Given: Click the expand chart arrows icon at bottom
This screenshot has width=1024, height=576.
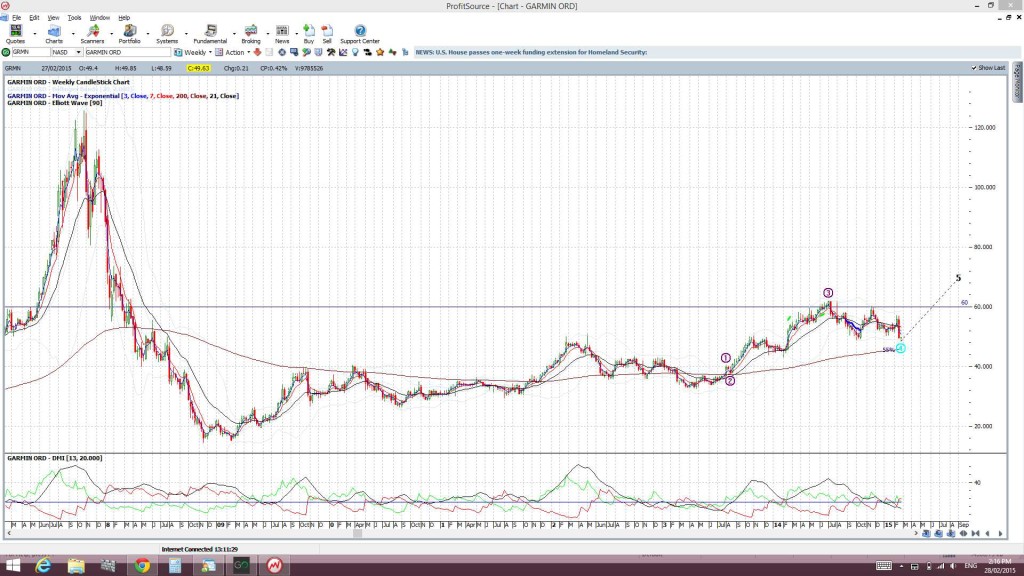Looking at the screenshot, I should (x=963, y=534).
